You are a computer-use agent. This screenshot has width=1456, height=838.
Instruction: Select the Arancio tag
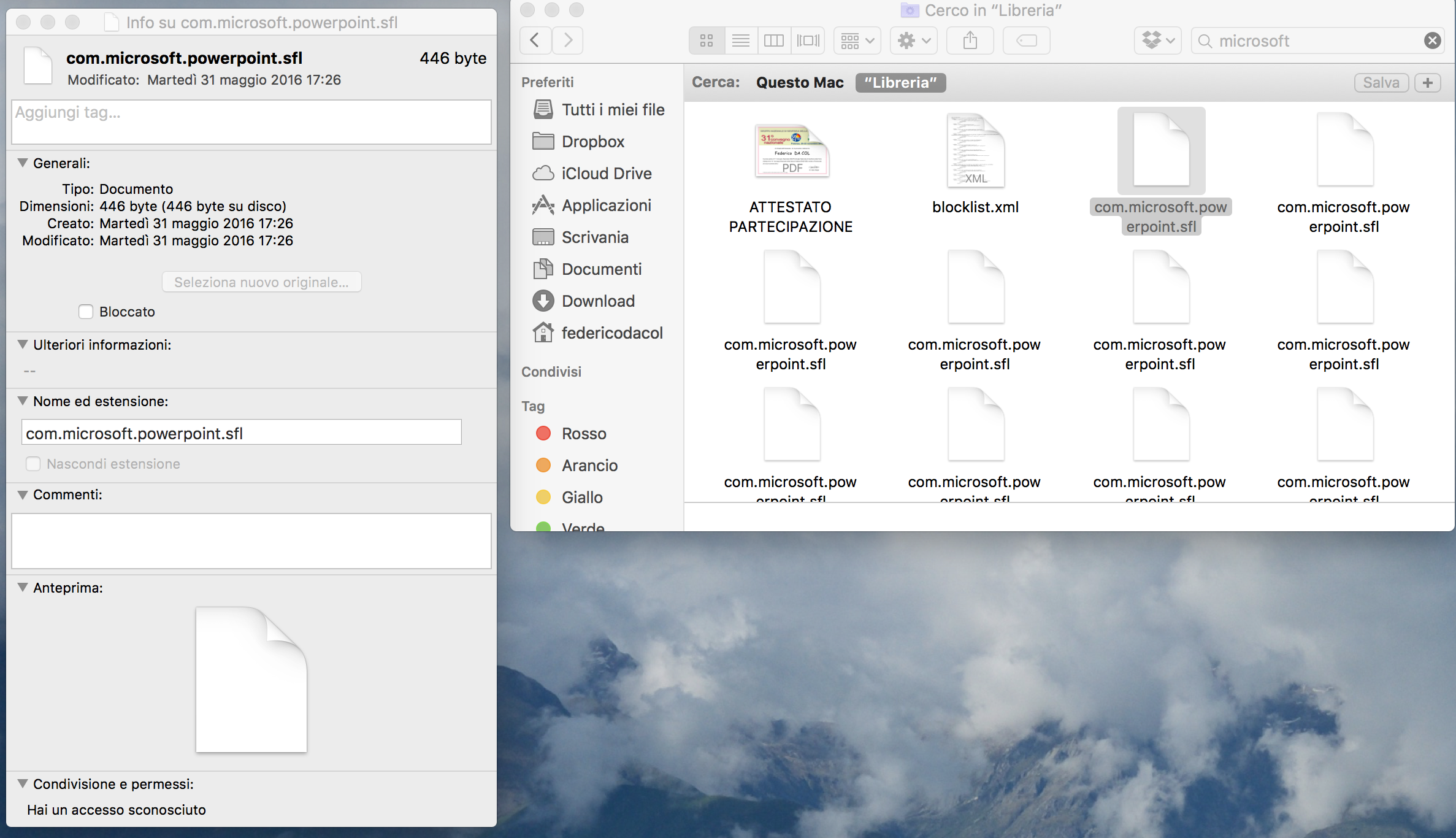tap(577, 466)
